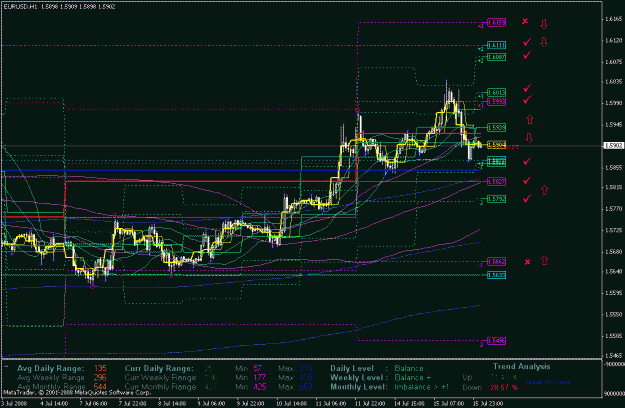Click the up arrow beside the 1.5662 level
This screenshot has width=625, height=408.
click(x=544, y=260)
